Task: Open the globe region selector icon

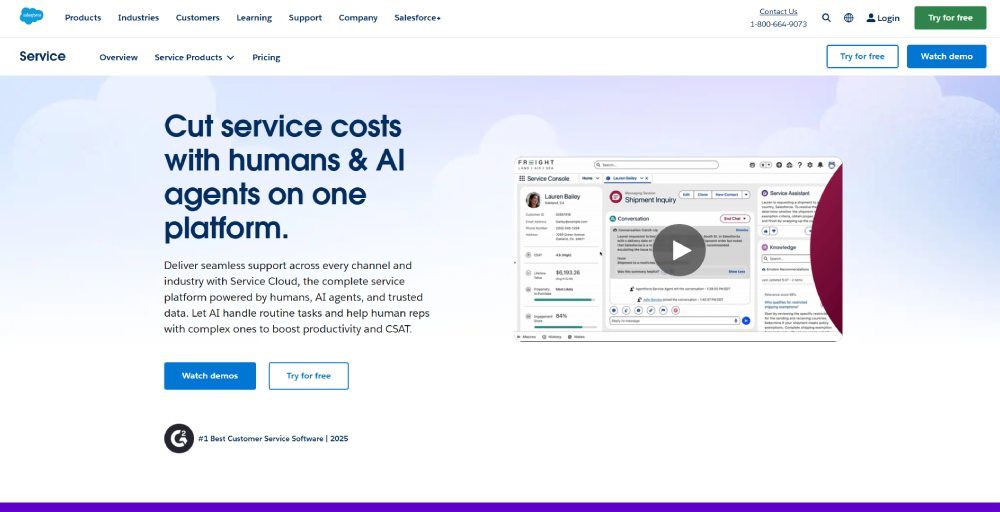Action: coord(849,18)
